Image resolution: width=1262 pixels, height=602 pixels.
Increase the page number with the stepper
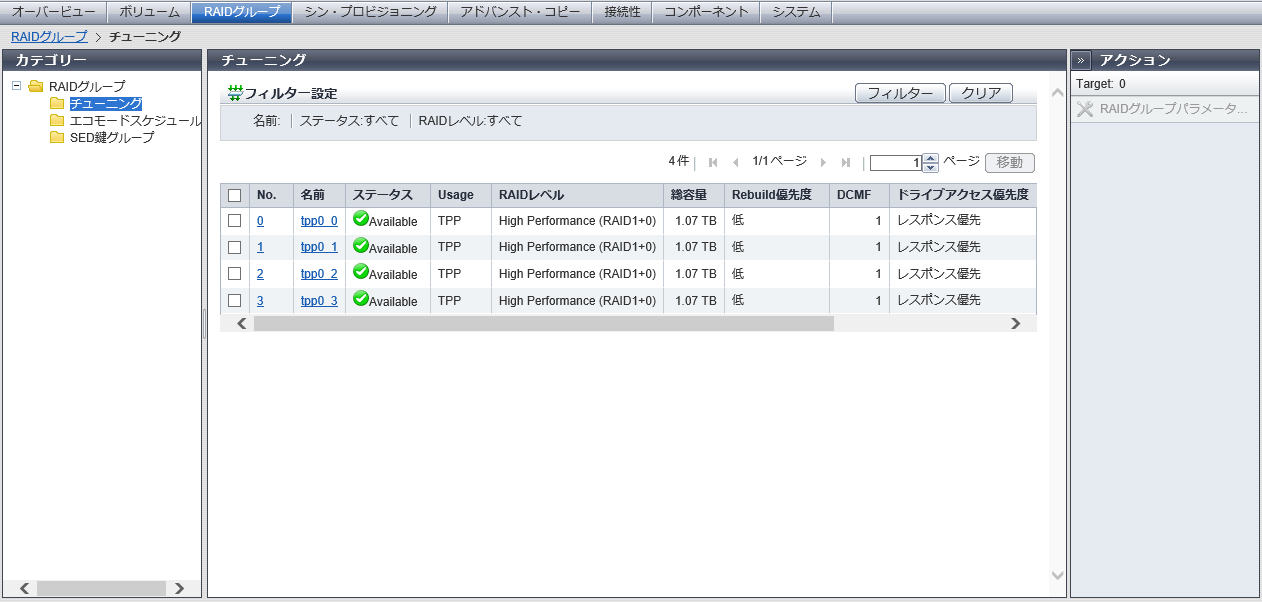(x=931, y=158)
